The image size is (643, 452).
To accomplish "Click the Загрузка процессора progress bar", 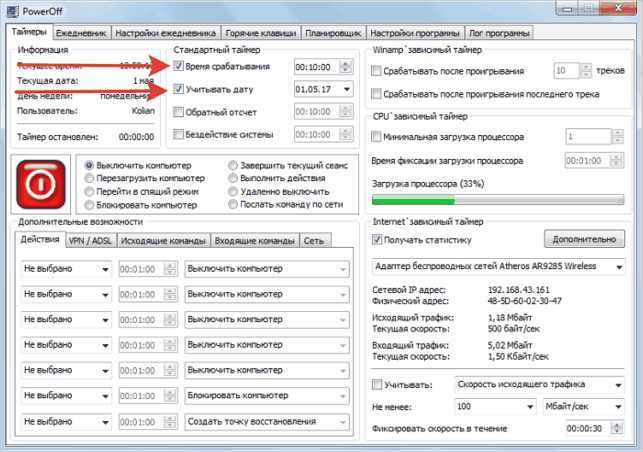I will coord(498,200).
